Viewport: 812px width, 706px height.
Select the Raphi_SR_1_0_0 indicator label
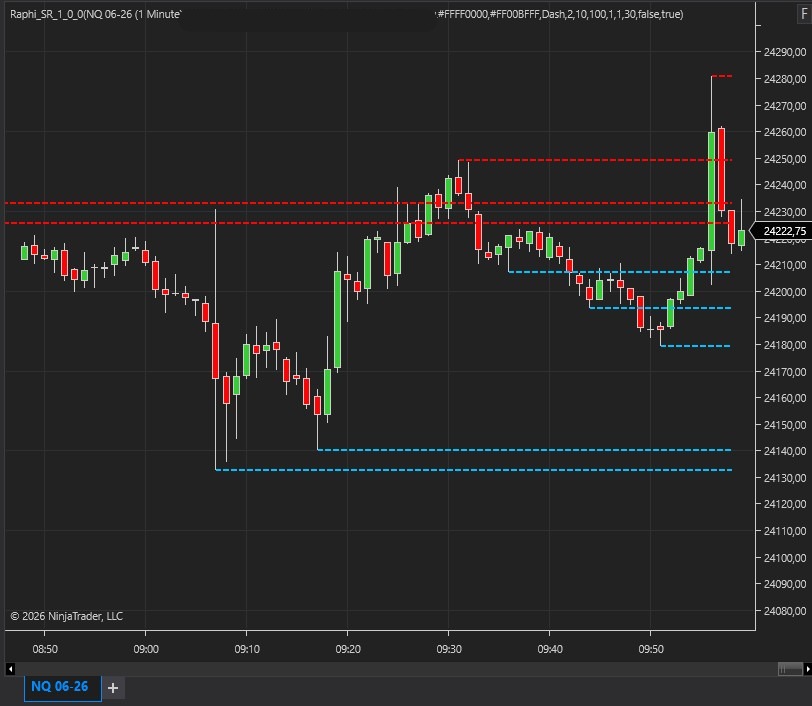[95, 15]
